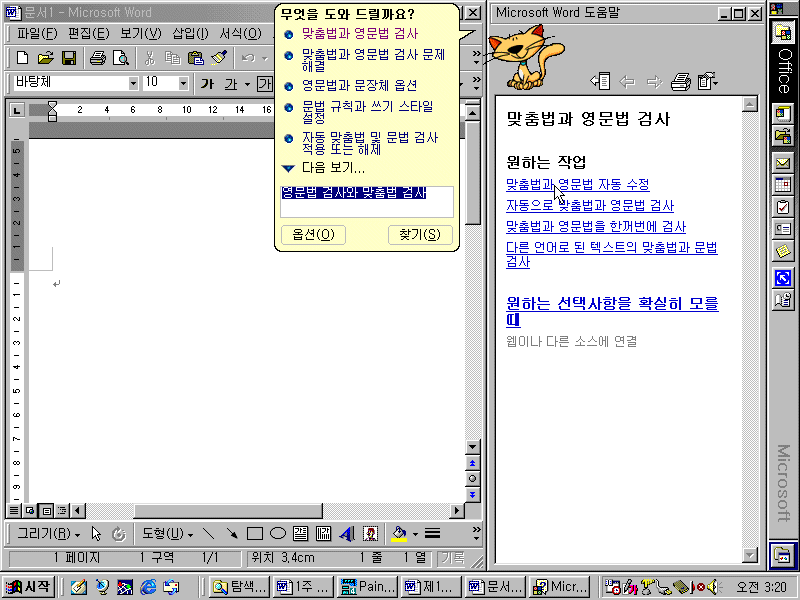Undo the last action with the undo arrow
The height and width of the screenshot is (600, 800).
(248, 58)
